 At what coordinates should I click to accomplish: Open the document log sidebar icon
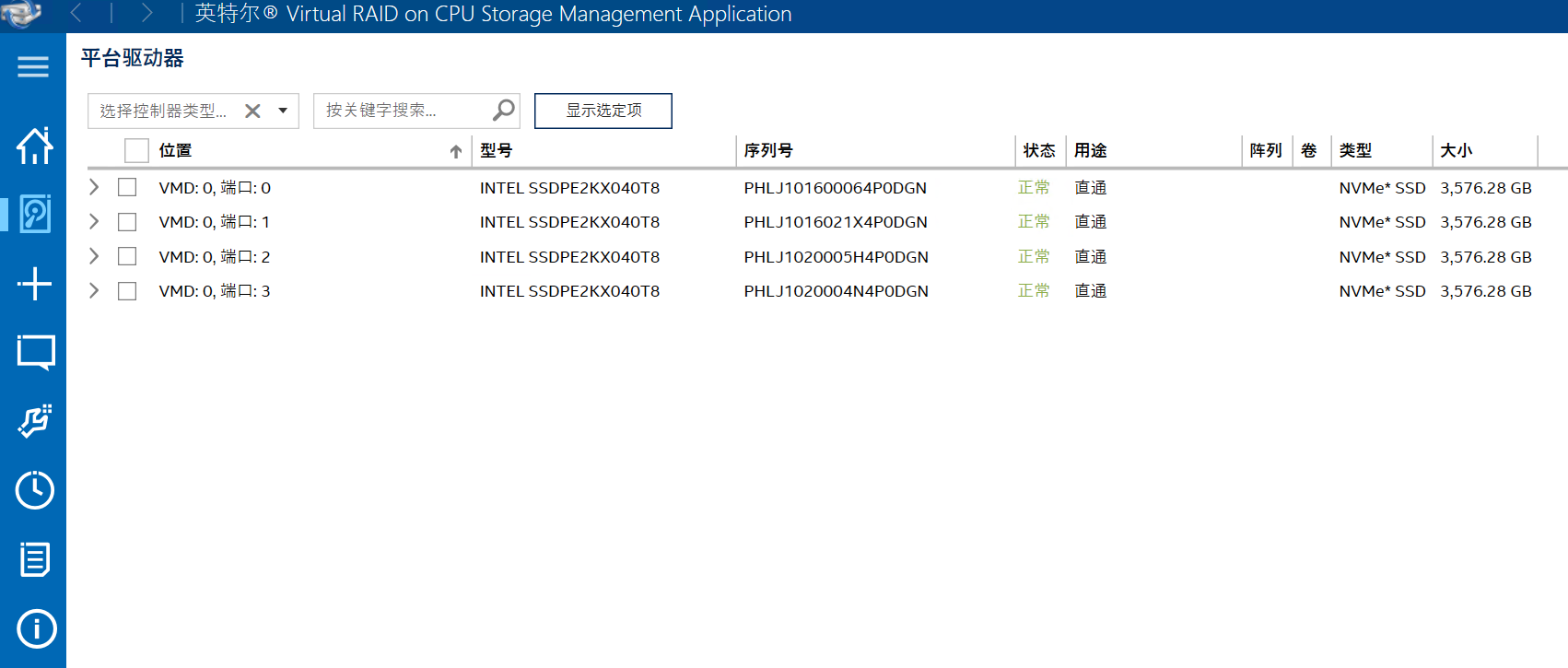pos(35,559)
